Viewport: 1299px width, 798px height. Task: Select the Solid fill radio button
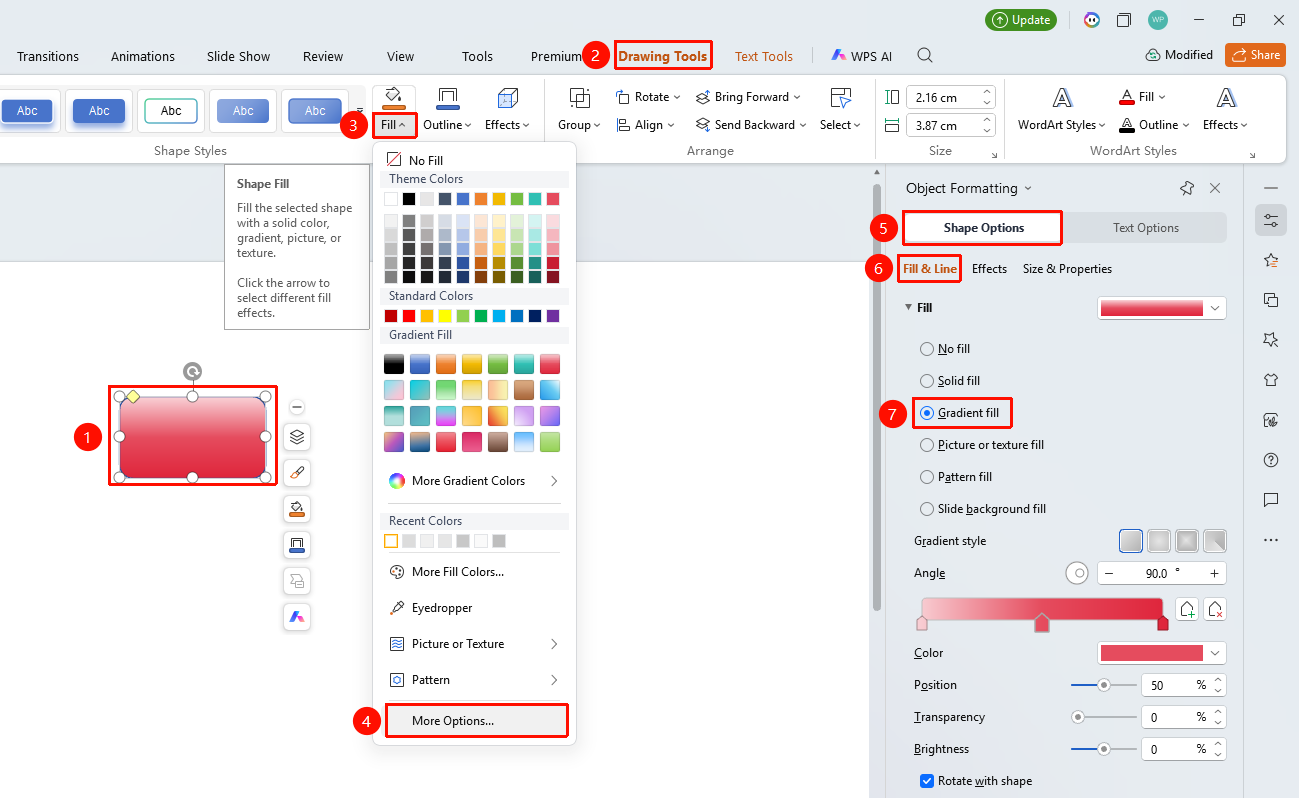(926, 381)
